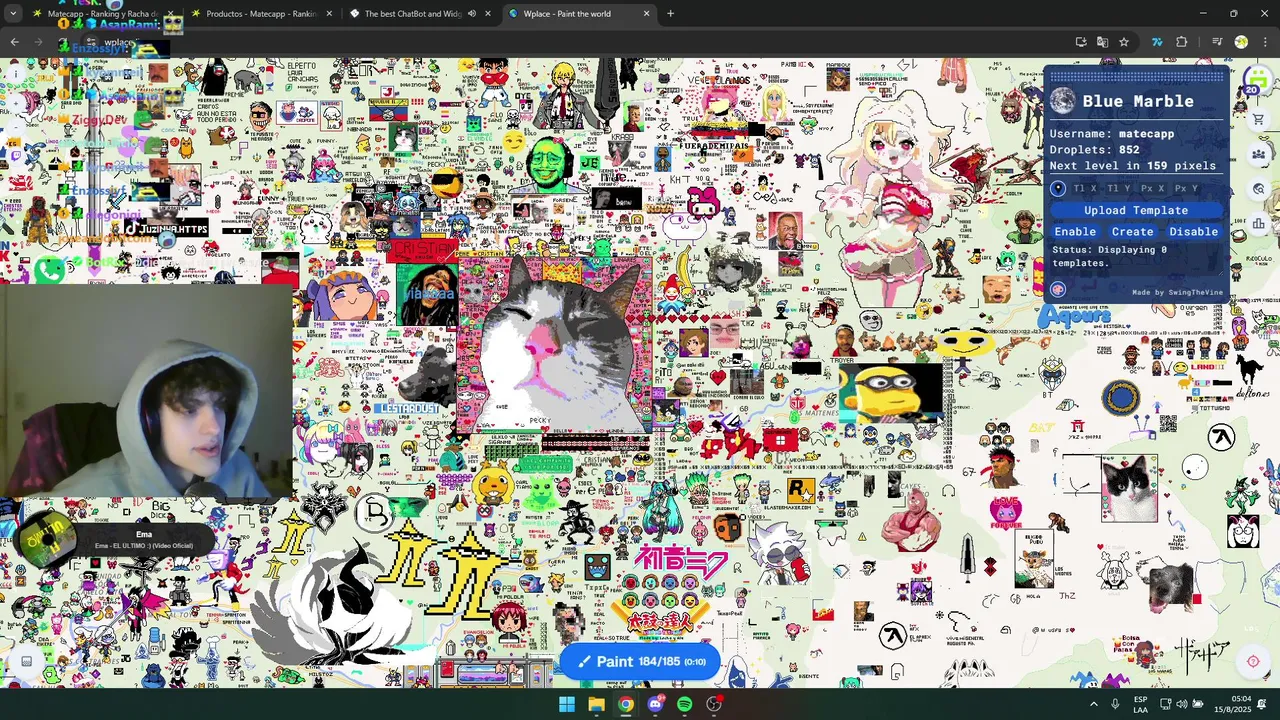Click the Paint 184/185 button
Screen dimensions: 1280x720
[x=640, y=661]
